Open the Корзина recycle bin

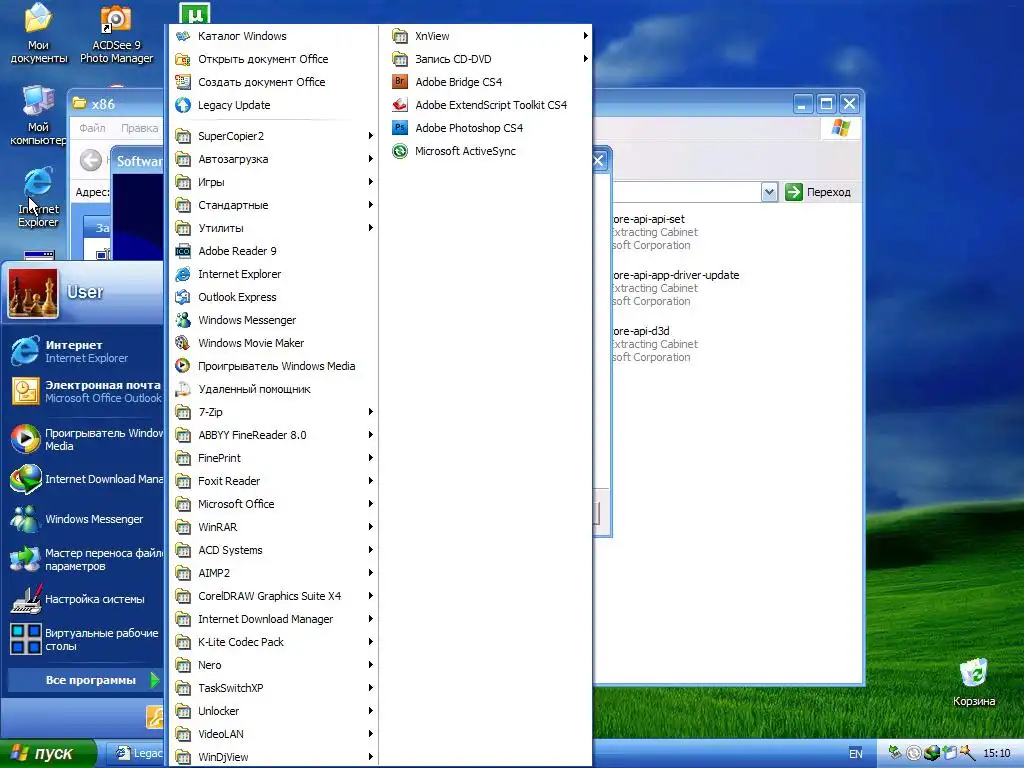click(974, 682)
